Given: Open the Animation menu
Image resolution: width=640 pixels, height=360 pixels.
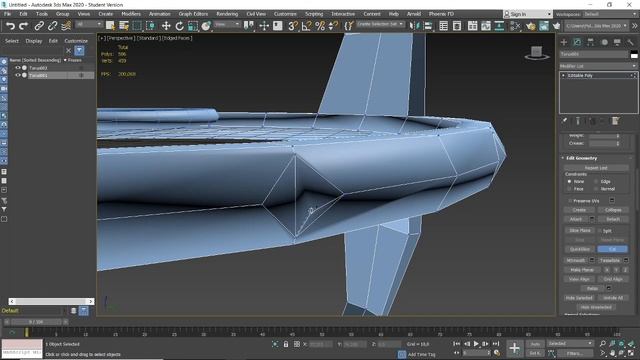Looking at the screenshot, I should (x=160, y=14).
